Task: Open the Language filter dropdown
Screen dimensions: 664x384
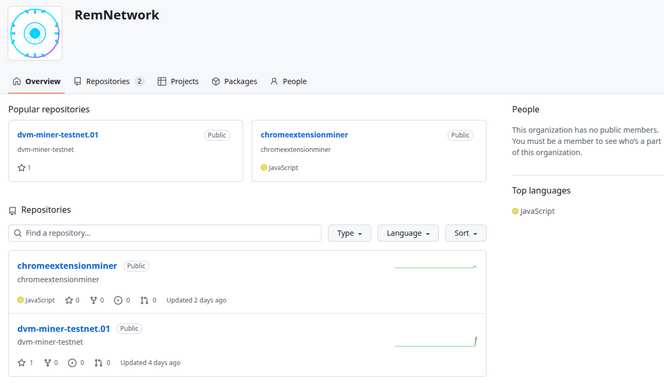Action: tap(408, 233)
